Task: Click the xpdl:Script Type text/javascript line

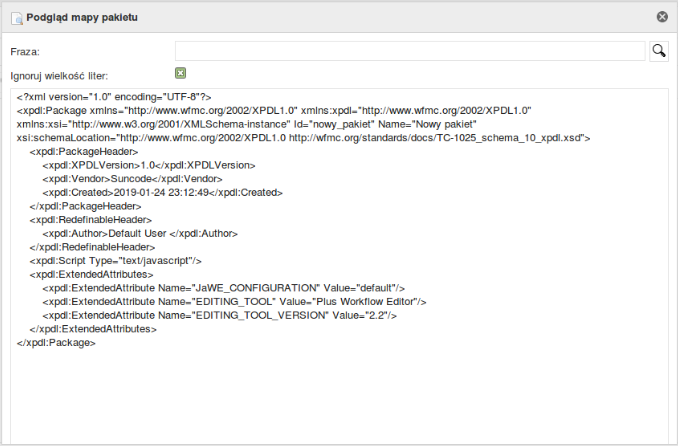Action: click(x=115, y=261)
